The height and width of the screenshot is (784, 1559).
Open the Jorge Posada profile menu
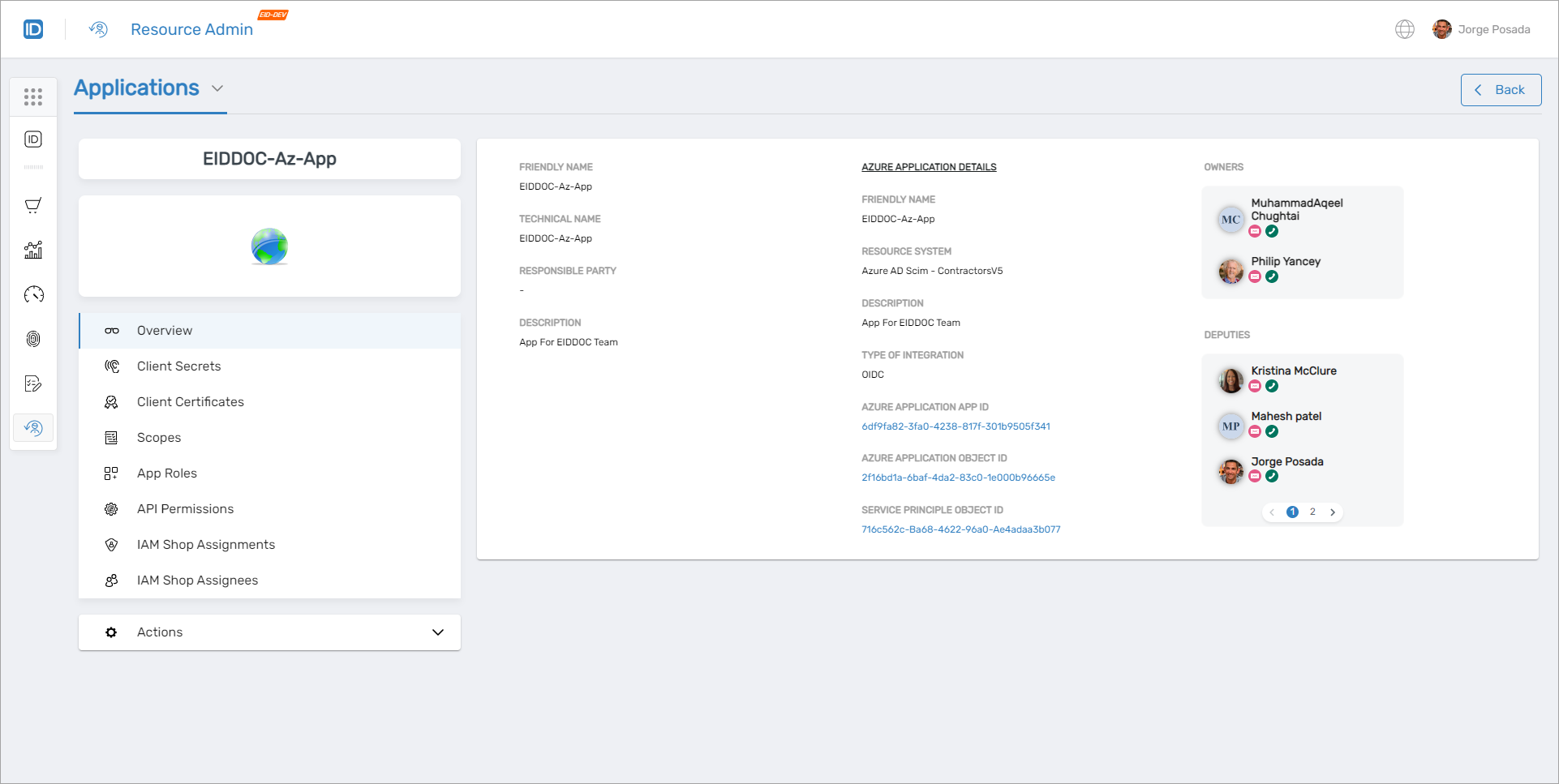click(1482, 28)
